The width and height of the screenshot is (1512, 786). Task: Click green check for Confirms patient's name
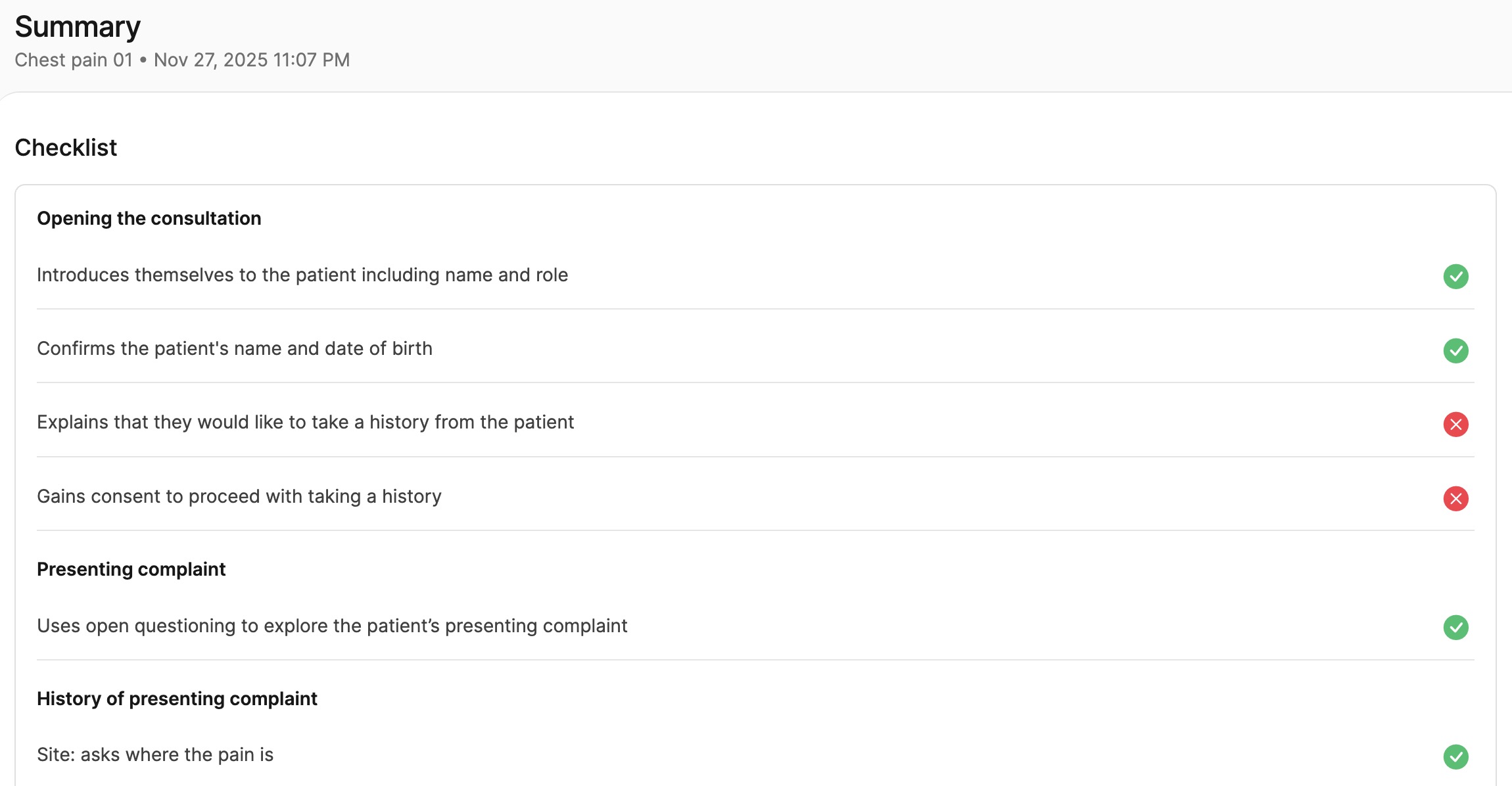(x=1455, y=350)
